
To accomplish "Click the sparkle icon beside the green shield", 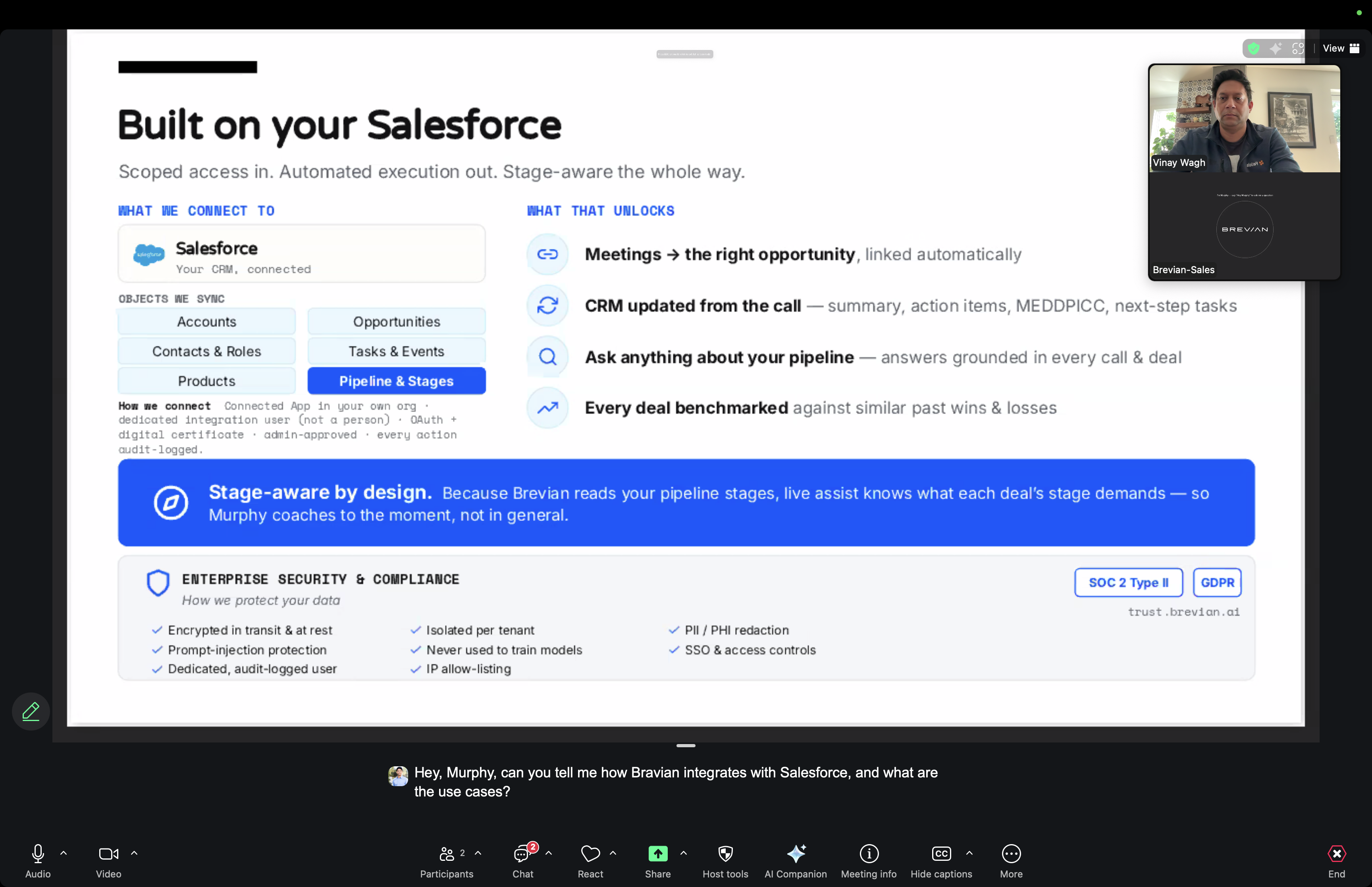I will coord(1276,48).
